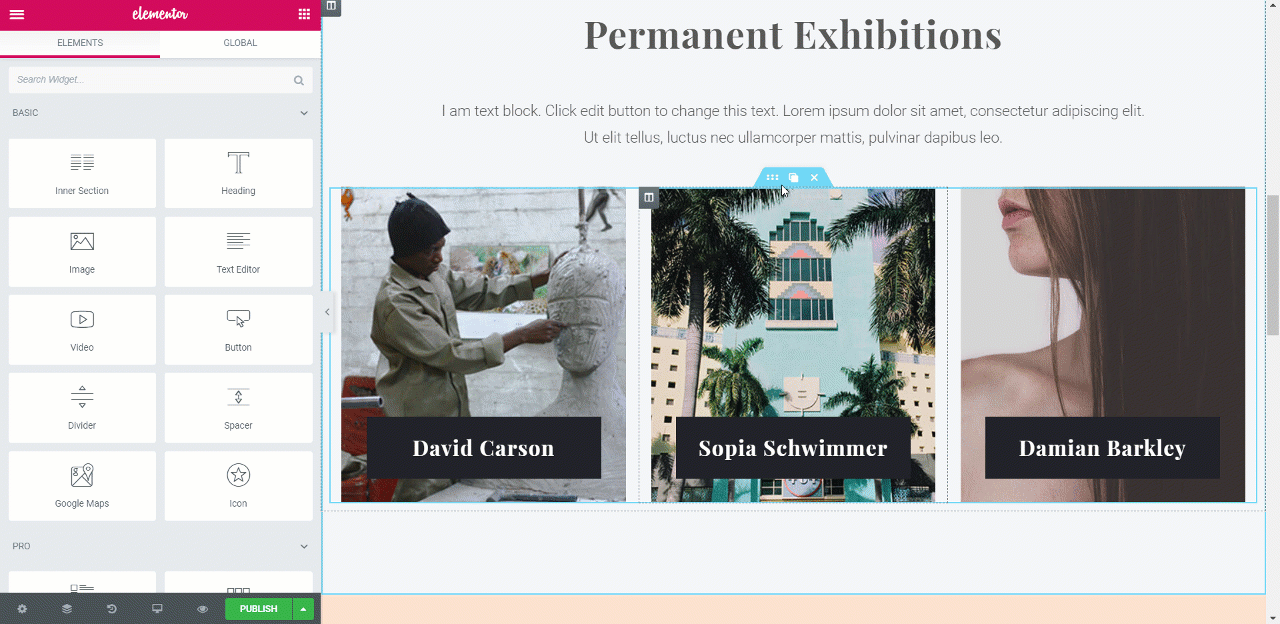Toggle responsive mode desktop icon
This screenshot has width=1280, height=624.
pyautogui.click(x=157, y=609)
